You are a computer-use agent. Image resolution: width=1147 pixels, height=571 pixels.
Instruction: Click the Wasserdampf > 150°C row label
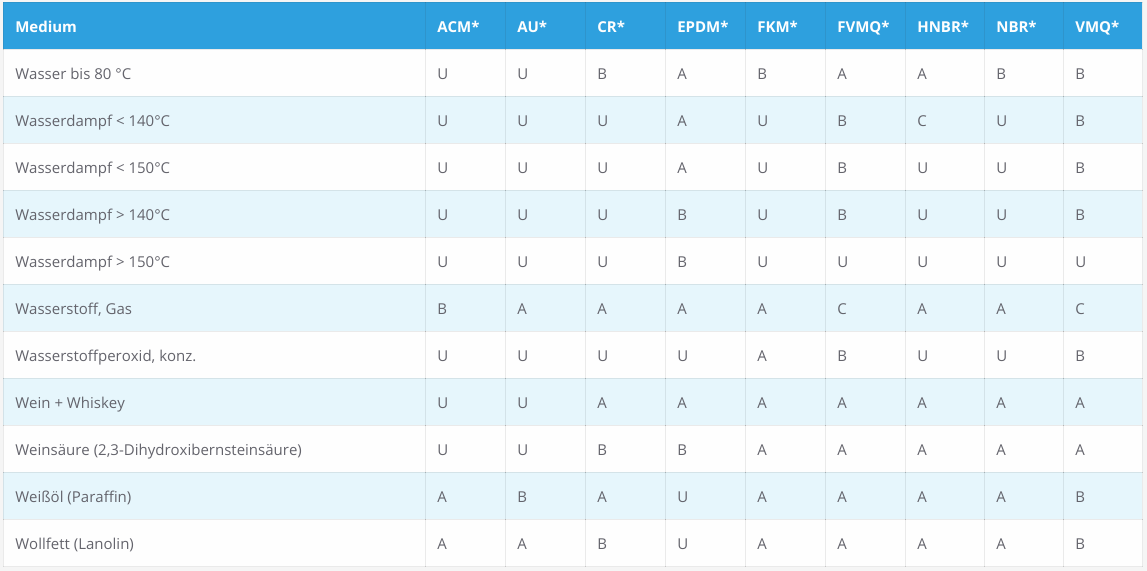(92, 262)
